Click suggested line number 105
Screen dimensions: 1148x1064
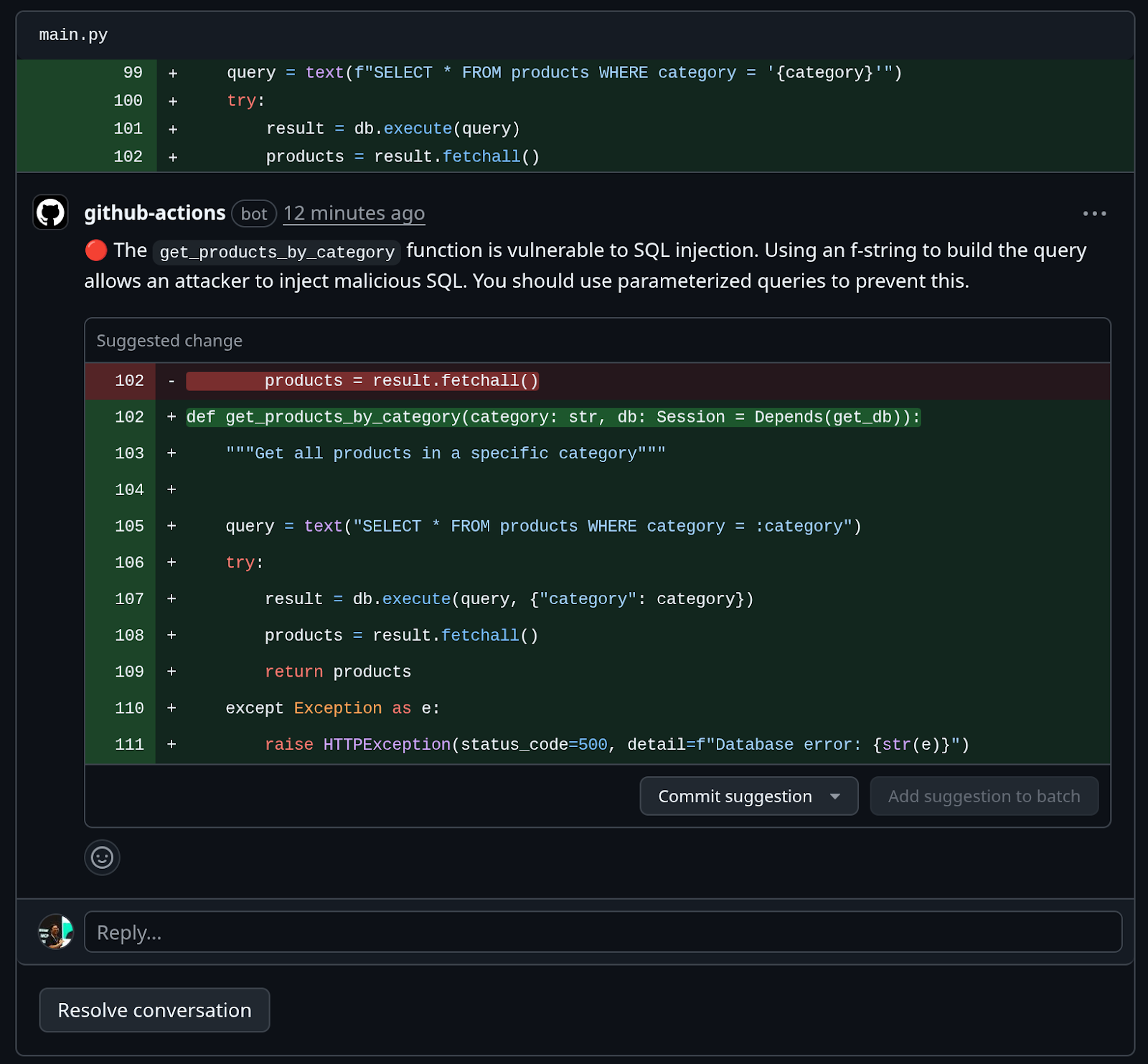pyautogui.click(x=129, y=526)
